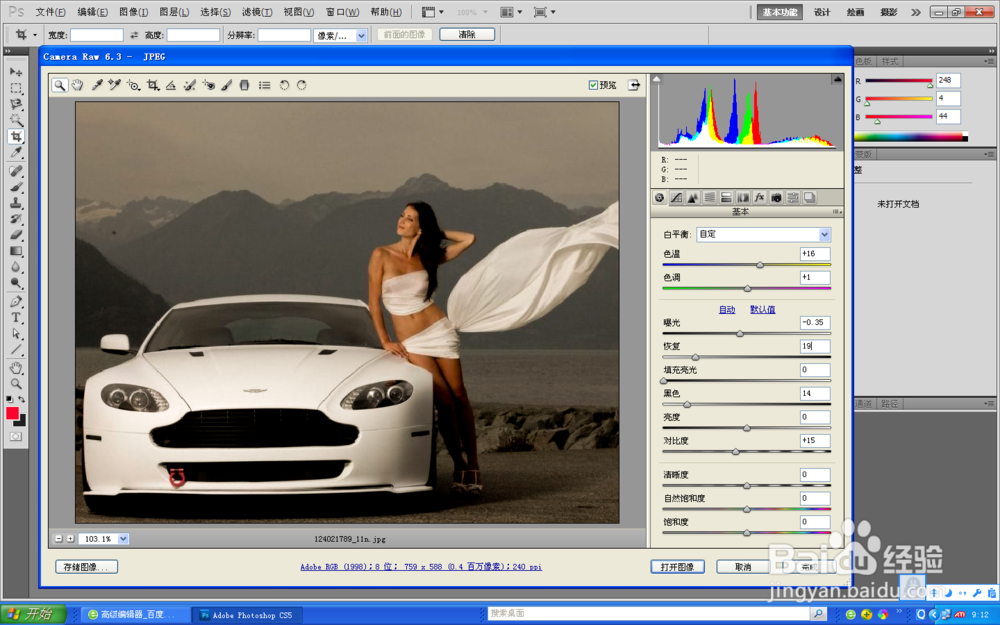1000x625 pixels.
Task: Click the 清除 clear button in options bar
Action: coord(467,34)
